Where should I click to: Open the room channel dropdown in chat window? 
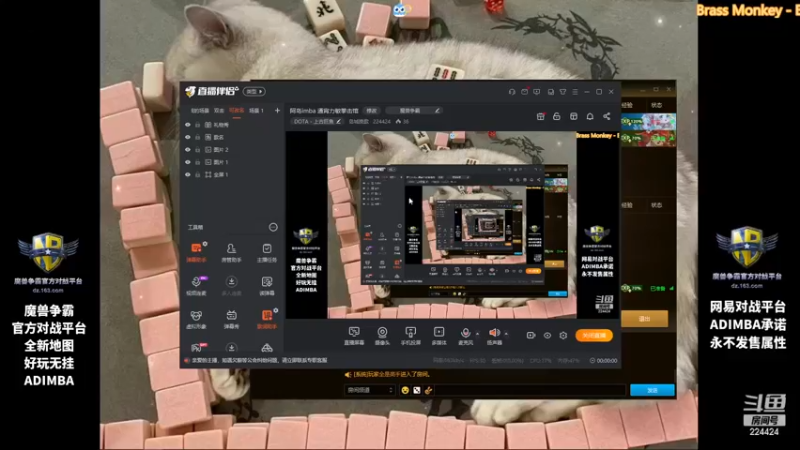click(370, 390)
